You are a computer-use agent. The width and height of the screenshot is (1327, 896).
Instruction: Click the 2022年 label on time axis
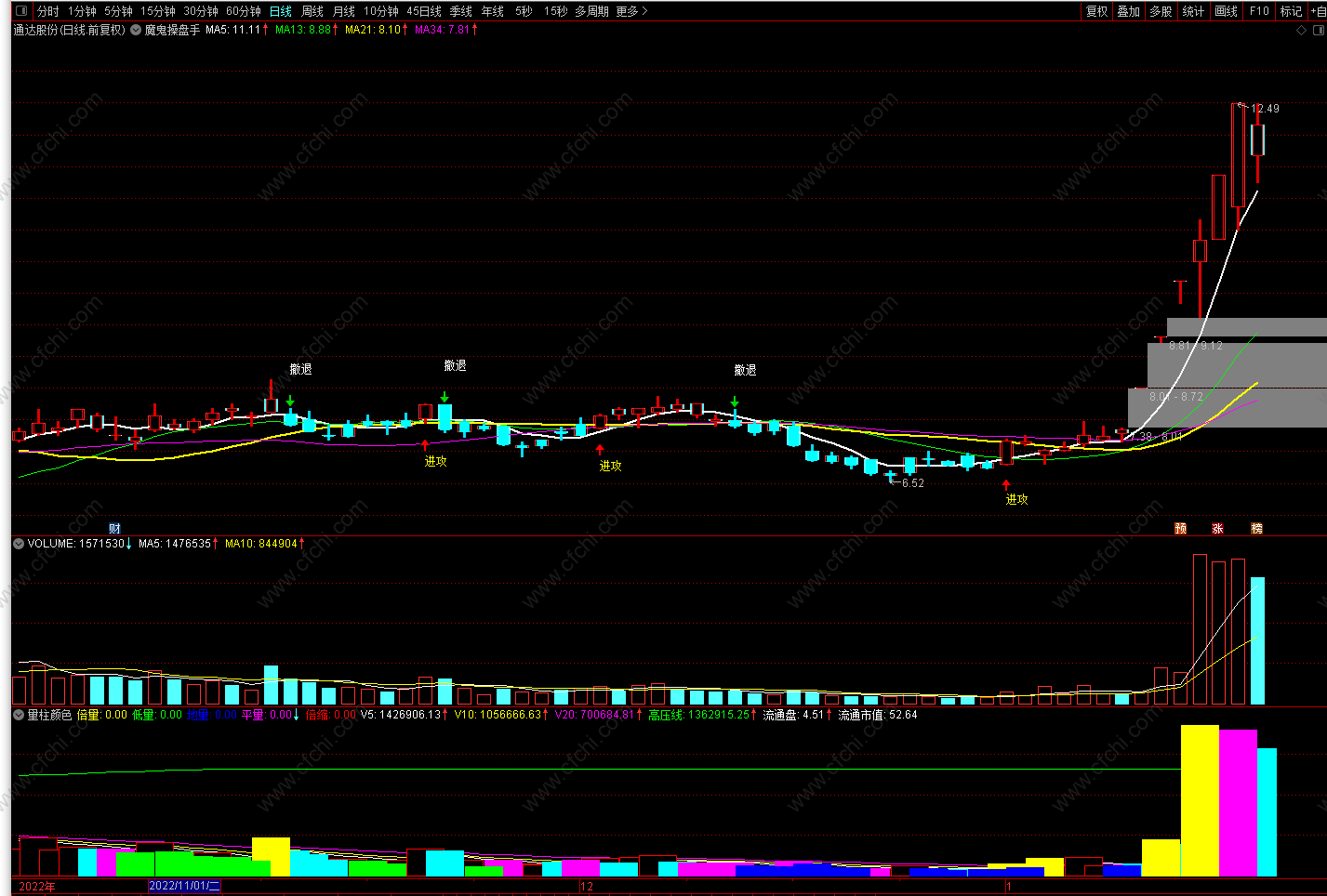pos(37,887)
